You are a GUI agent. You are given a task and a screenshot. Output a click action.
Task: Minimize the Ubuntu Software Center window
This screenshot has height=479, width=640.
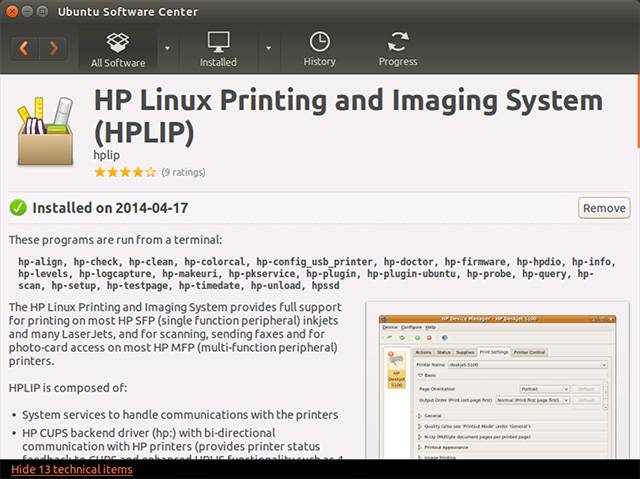[27, 11]
